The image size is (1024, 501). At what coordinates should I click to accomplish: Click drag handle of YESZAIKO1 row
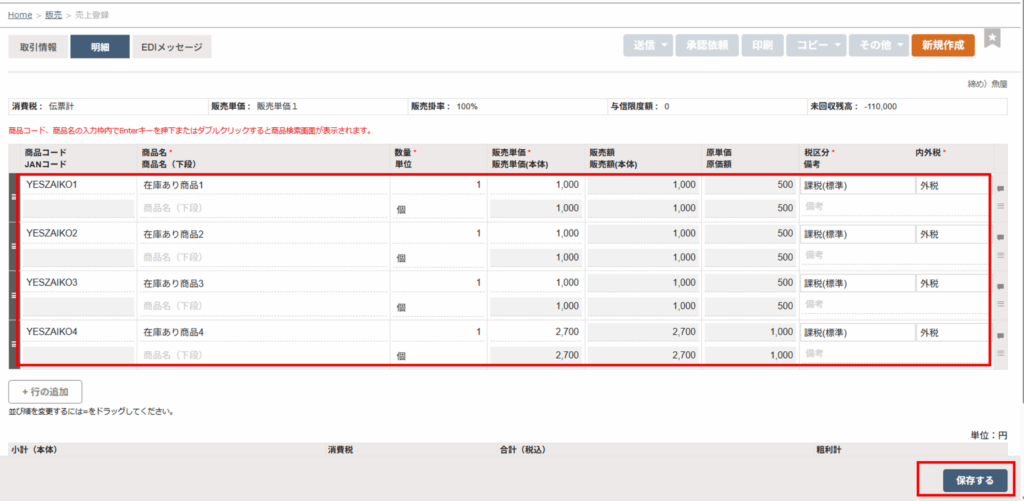click(x=14, y=197)
